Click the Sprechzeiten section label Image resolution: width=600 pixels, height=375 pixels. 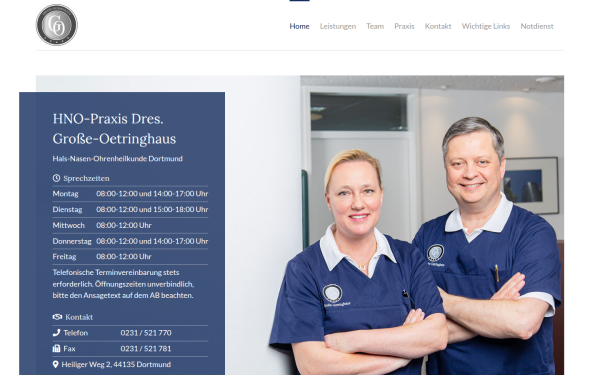[86, 178]
